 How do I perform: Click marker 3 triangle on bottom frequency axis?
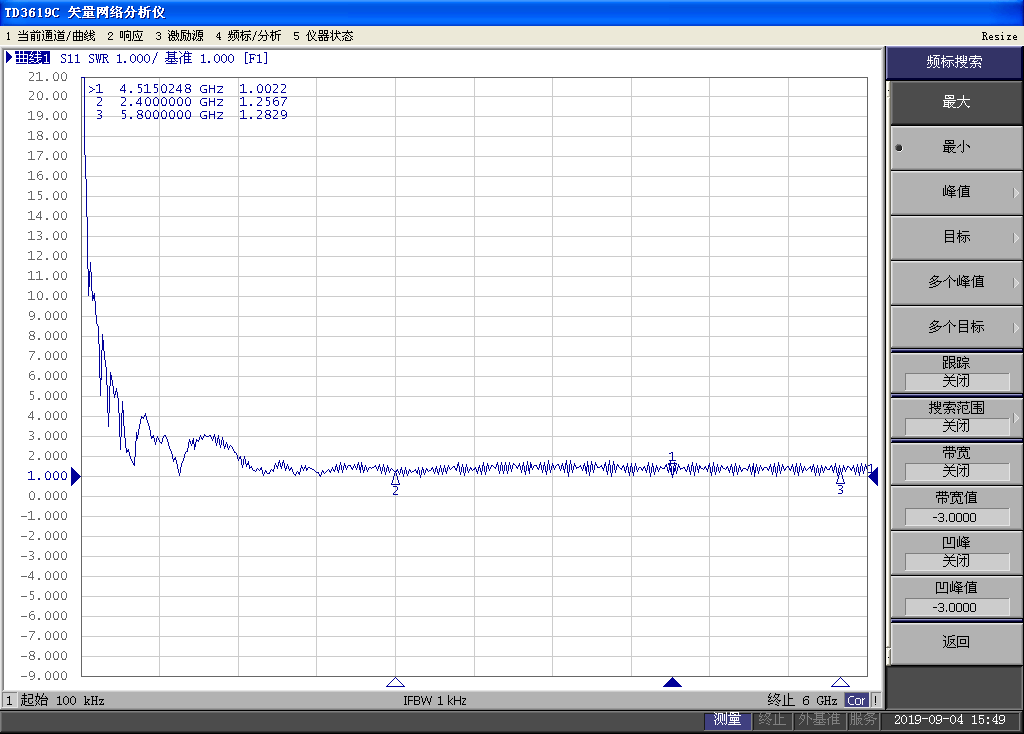(840, 682)
